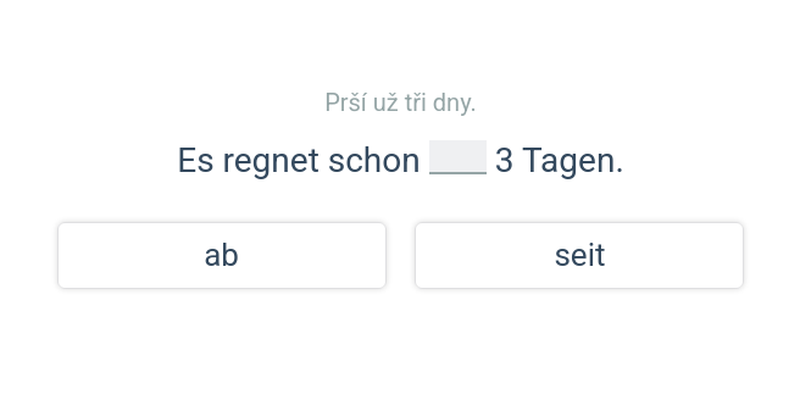Viewport: 800px width, 400px height.
Task: Focus the gap before "3 Tagen."
Action: point(457,159)
